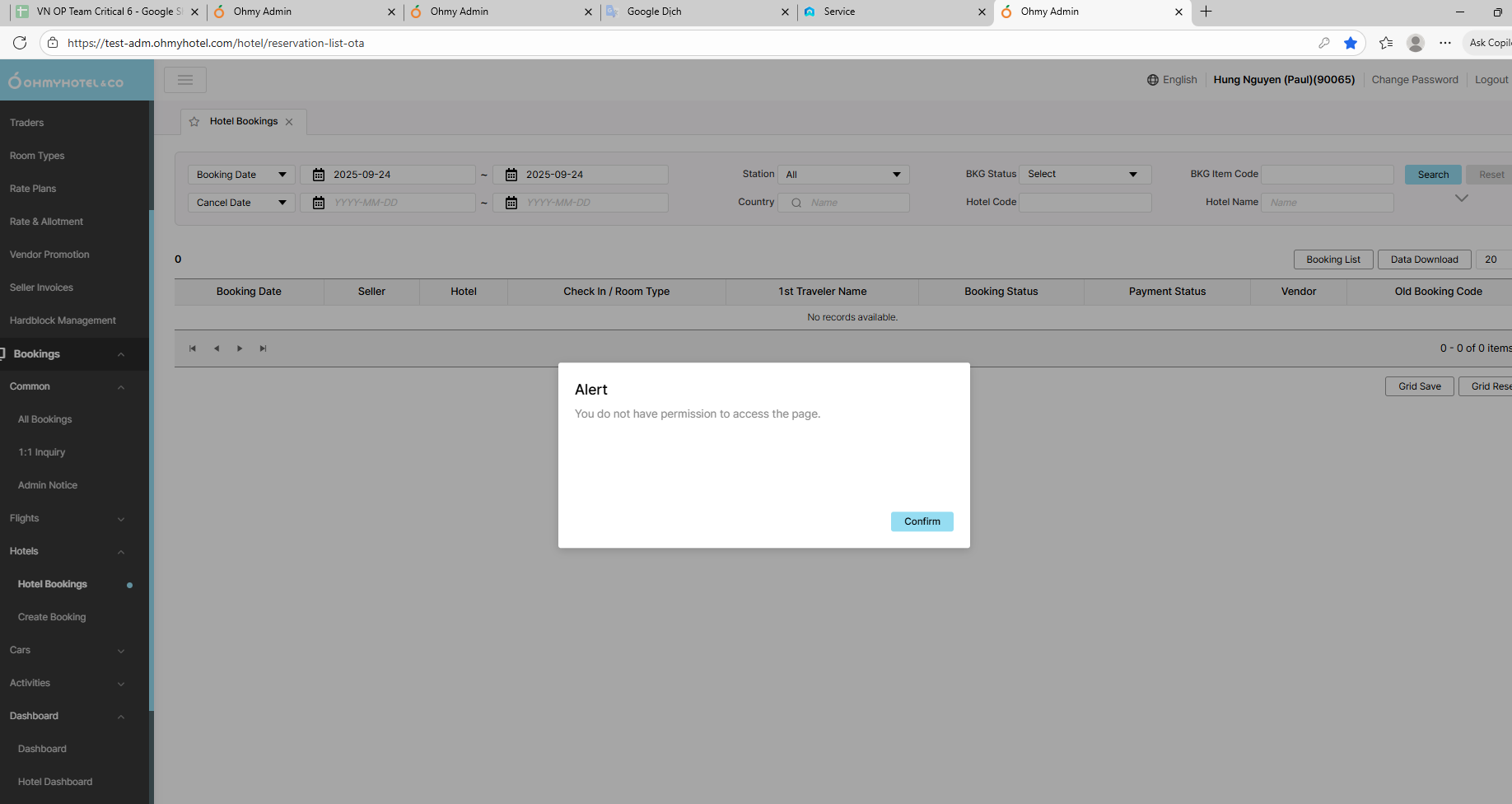Screen dimensions: 1512x804
Task: Go to last page of results
Action: coord(264,348)
